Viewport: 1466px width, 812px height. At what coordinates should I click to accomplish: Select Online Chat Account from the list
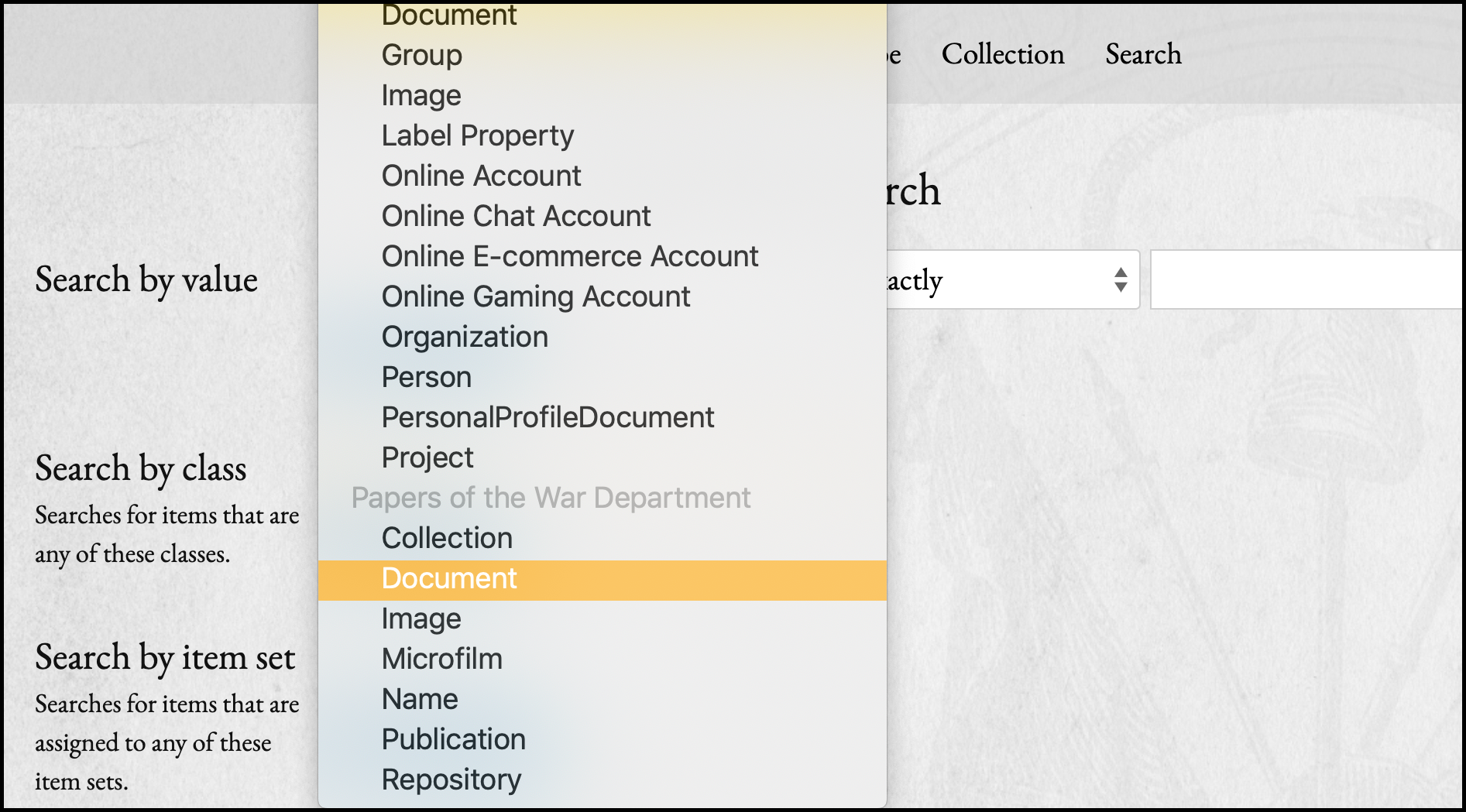click(x=515, y=216)
